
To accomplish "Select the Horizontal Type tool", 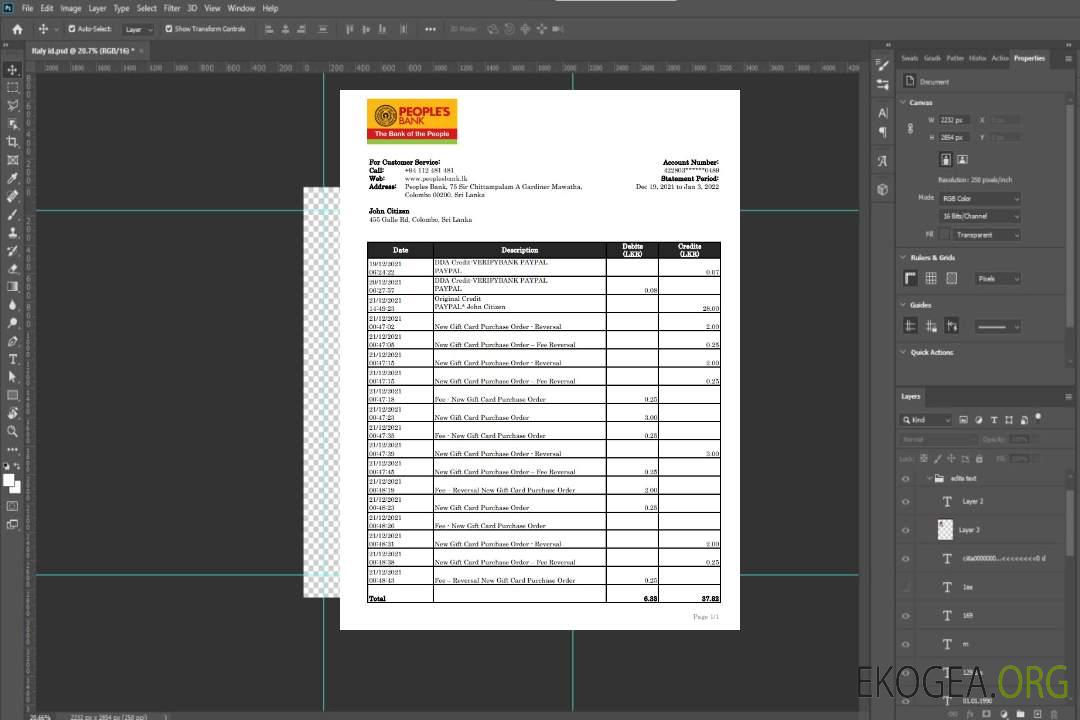I will point(12,359).
